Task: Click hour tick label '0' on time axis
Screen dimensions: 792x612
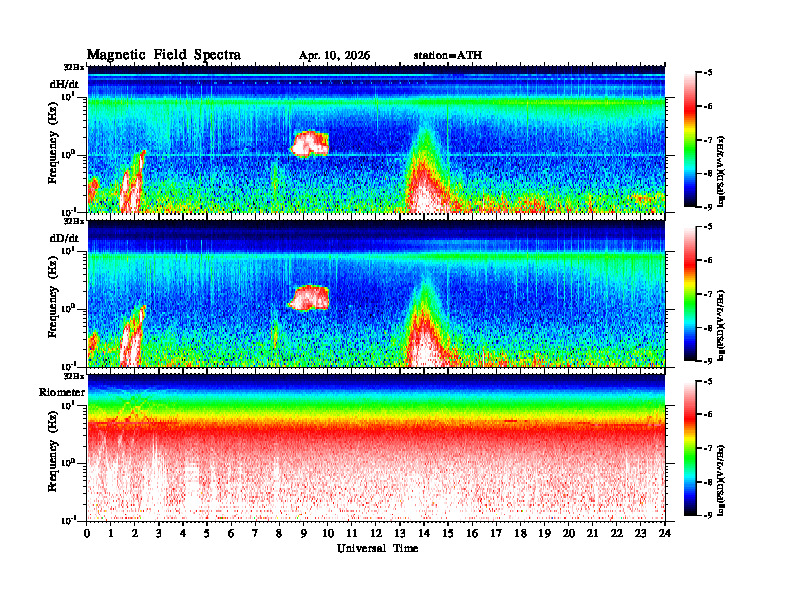Action: pos(87,534)
